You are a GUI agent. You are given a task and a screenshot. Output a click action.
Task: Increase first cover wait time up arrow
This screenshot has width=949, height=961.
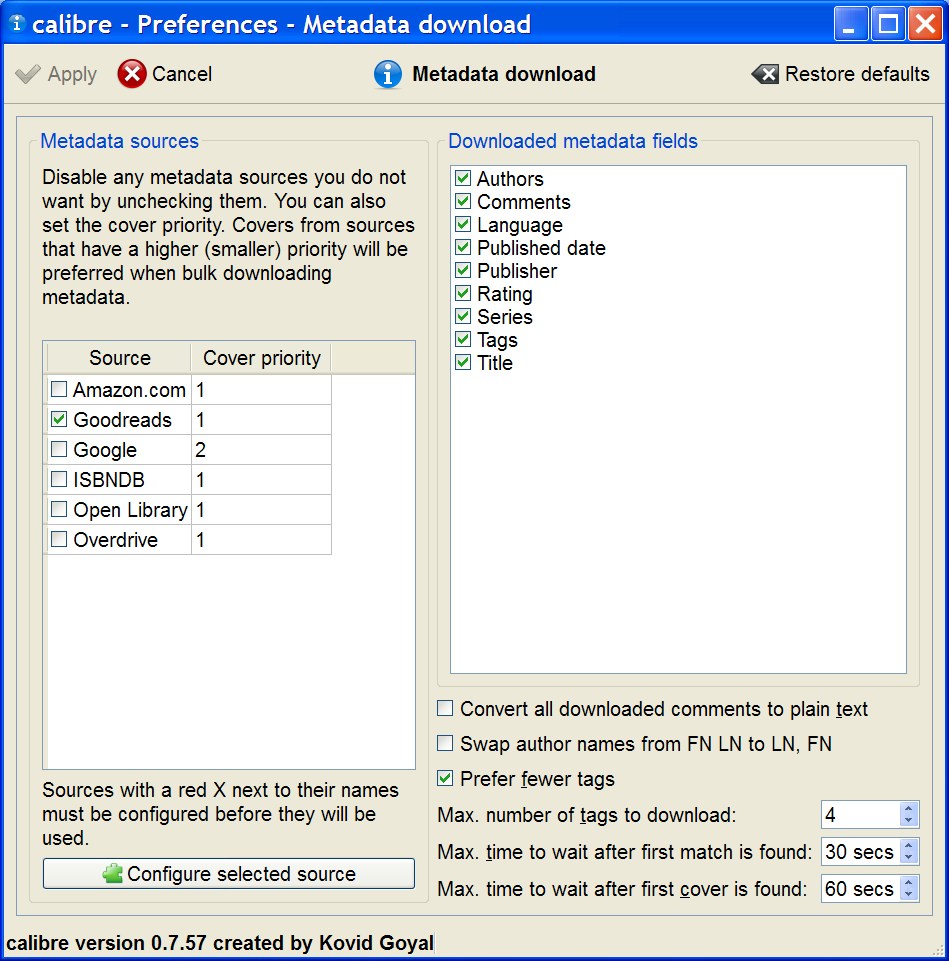(909, 883)
